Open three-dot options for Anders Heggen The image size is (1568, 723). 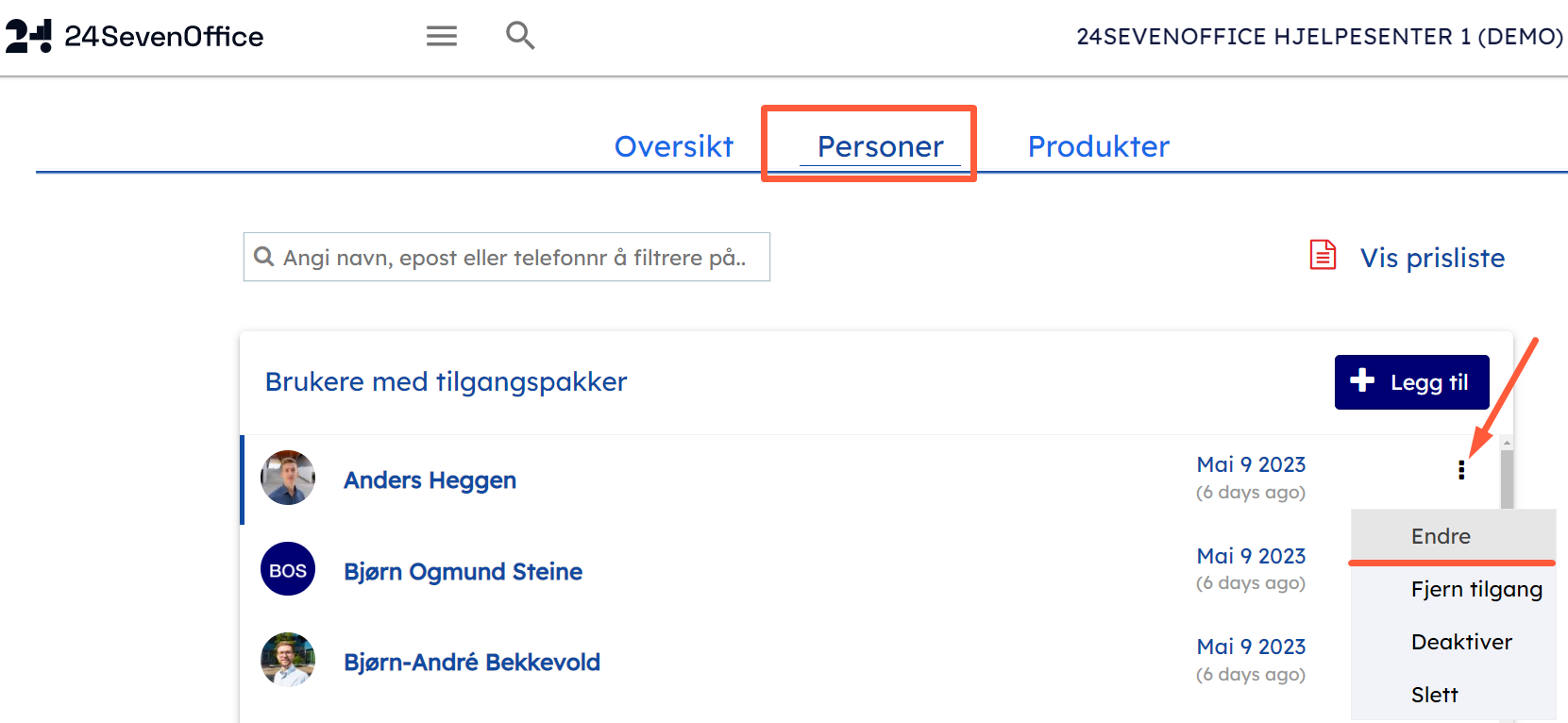coord(1461,470)
